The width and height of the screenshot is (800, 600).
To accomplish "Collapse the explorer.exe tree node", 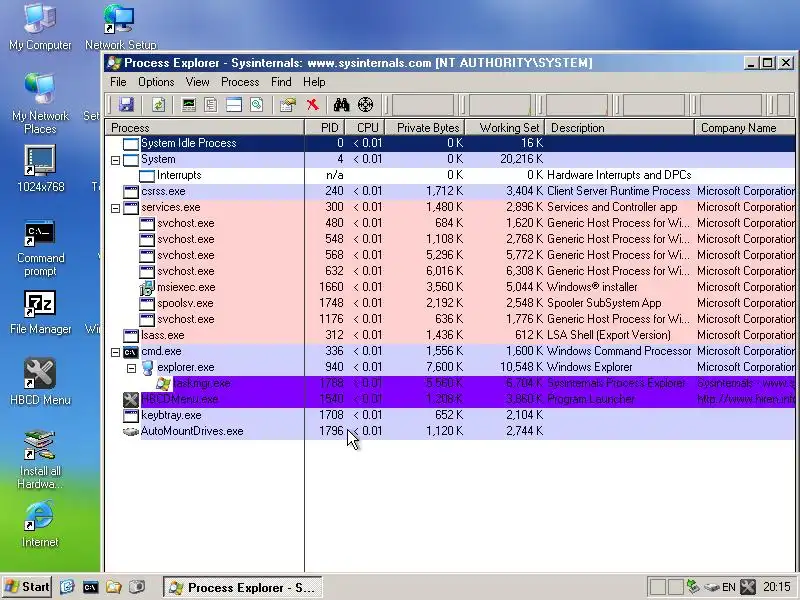I will pos(131,368).
